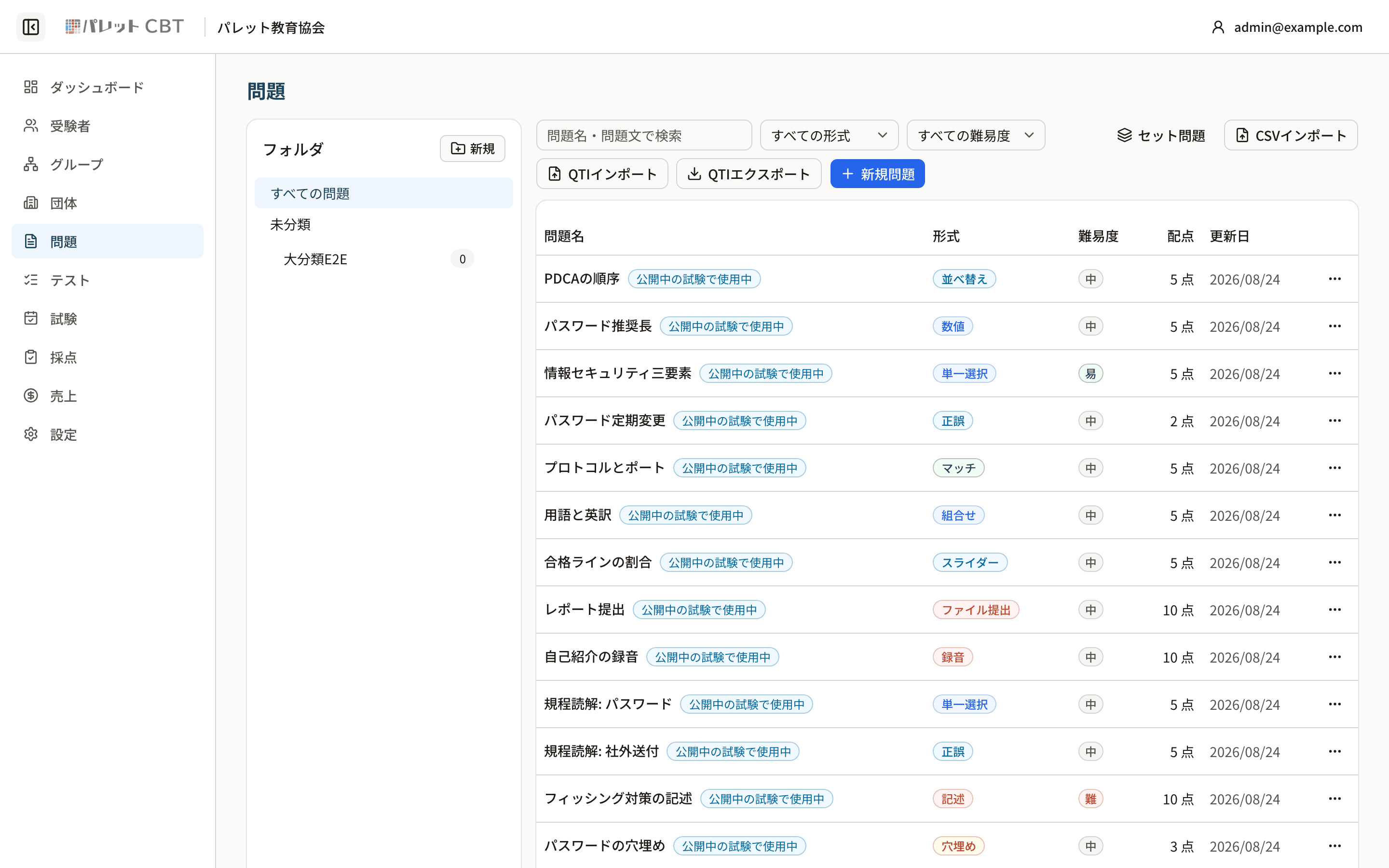
Task: Click the 並べ替え format badge
Action: tap(964, 279)
